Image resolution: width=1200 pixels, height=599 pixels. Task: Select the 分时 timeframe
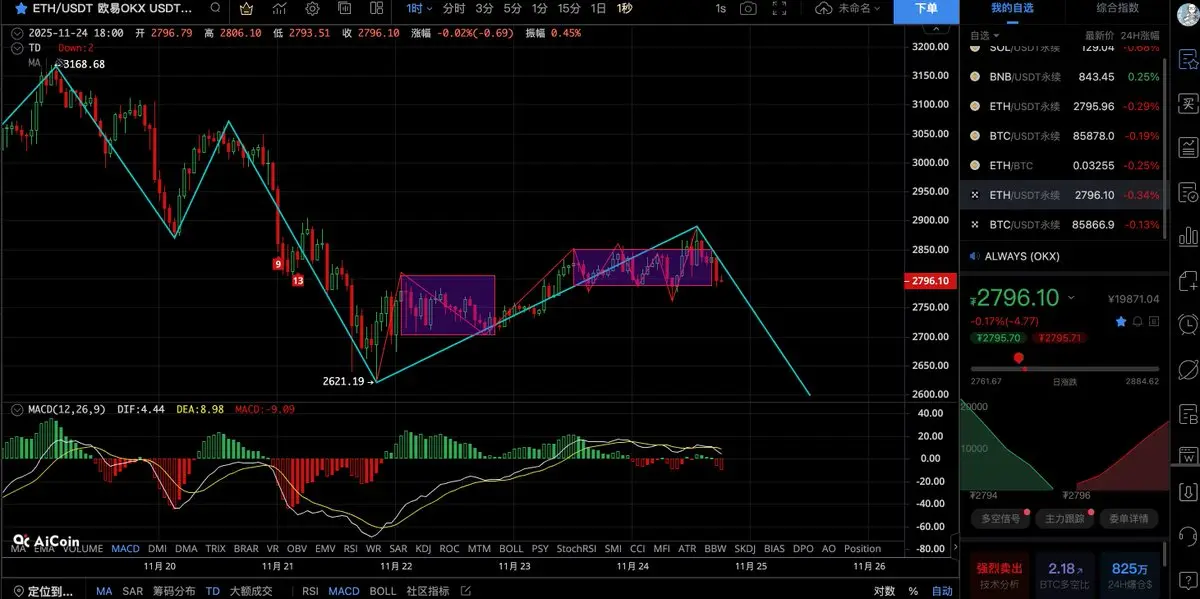coord(453,8)
